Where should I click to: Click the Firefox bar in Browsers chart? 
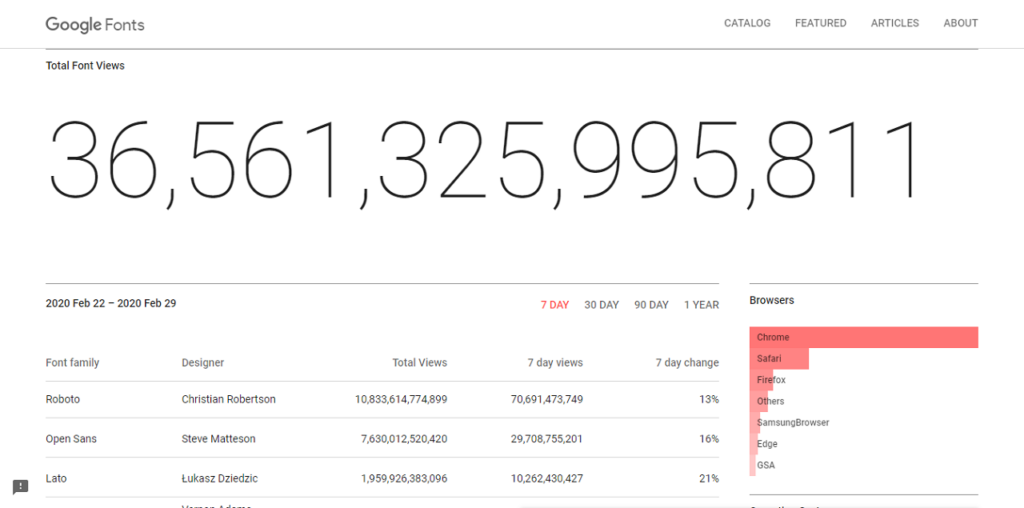pos(761,380)
